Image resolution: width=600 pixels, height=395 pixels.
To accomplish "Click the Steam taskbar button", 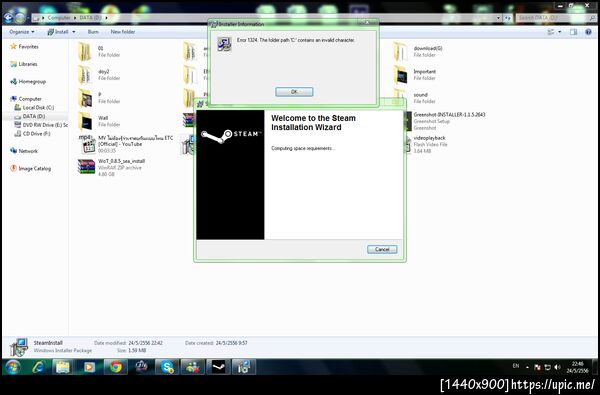I will (218, 367).
